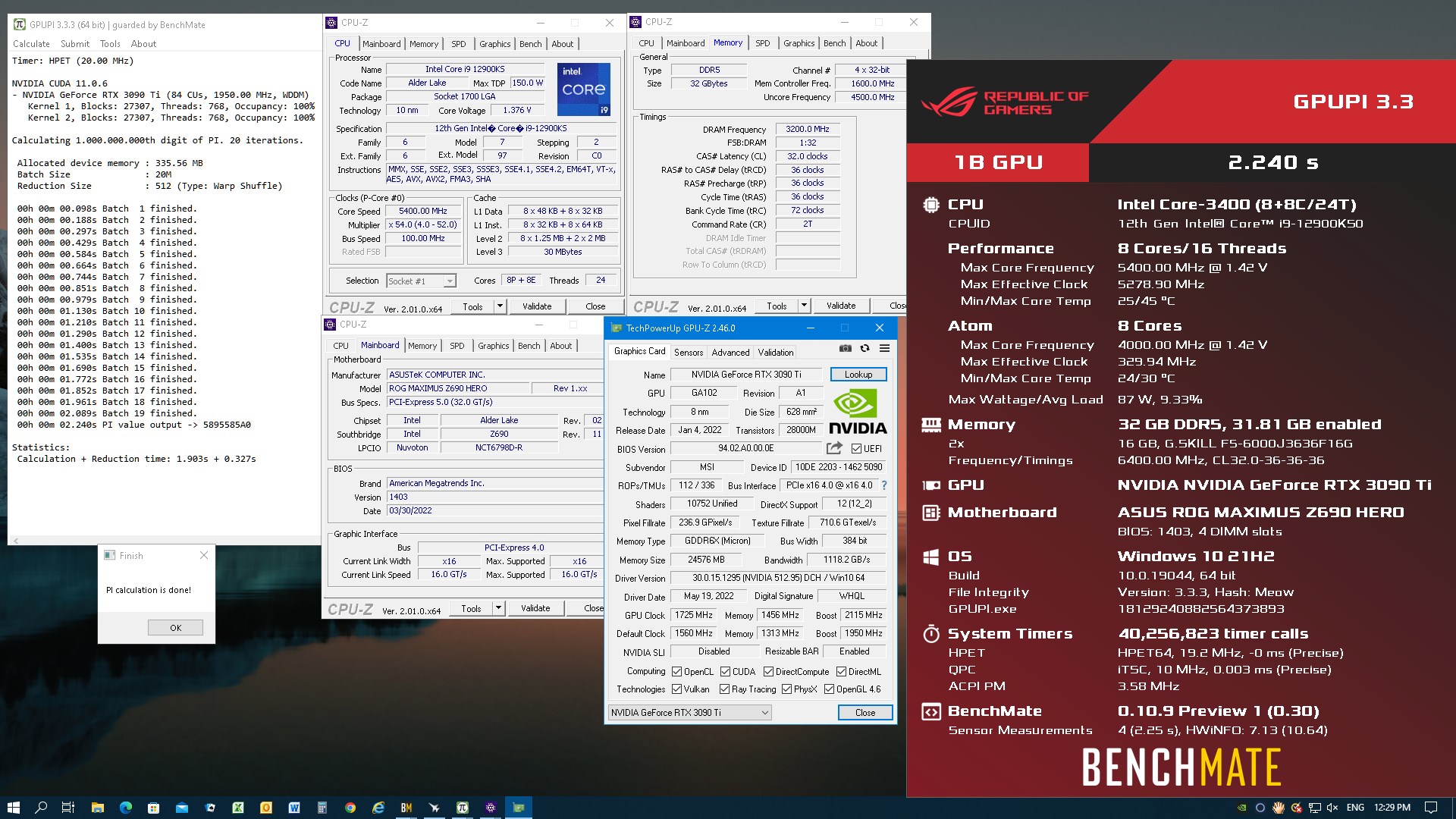Click the Lookup button in GPU-Z

pyautogui.click(x=858, y=375)
